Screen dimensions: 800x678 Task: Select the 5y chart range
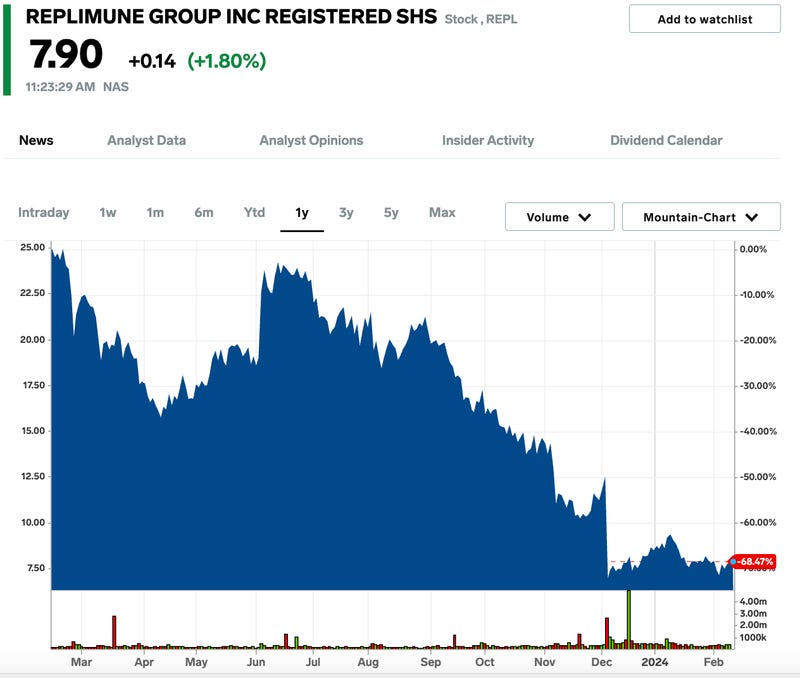click(391, 212)
